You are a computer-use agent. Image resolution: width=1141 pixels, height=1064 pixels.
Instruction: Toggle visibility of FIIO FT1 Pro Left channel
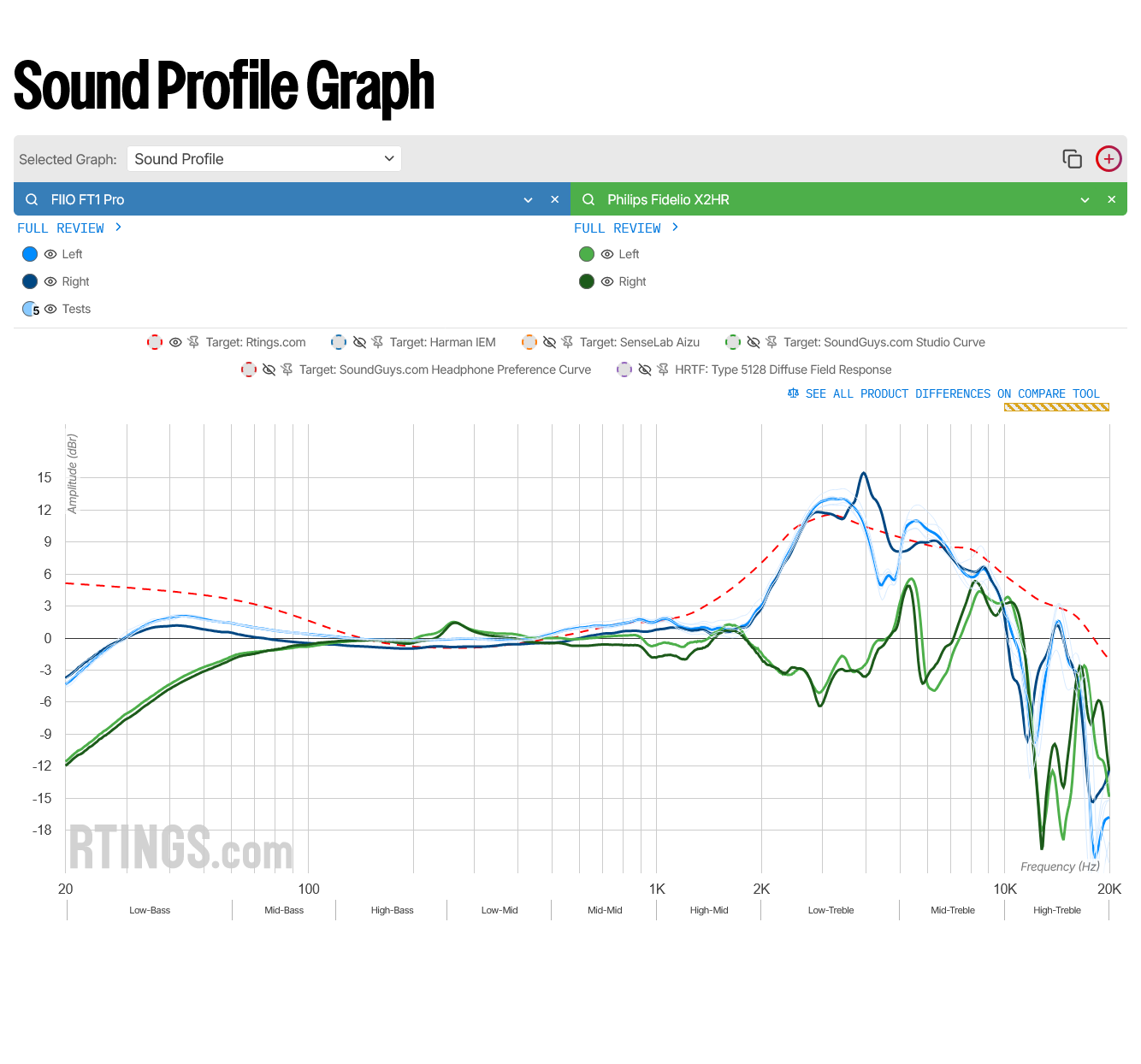pos(50,254)
